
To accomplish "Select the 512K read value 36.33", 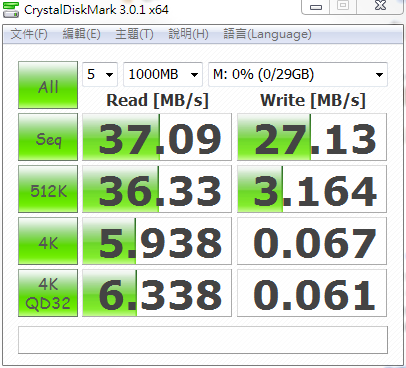I will [x=157, y=189].
